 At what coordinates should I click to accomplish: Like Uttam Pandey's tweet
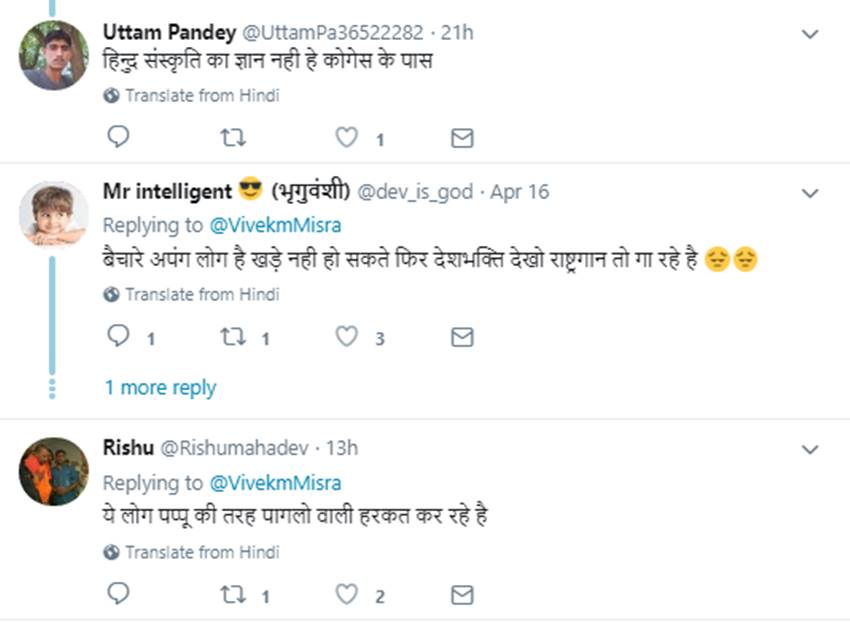click(346, 138)
